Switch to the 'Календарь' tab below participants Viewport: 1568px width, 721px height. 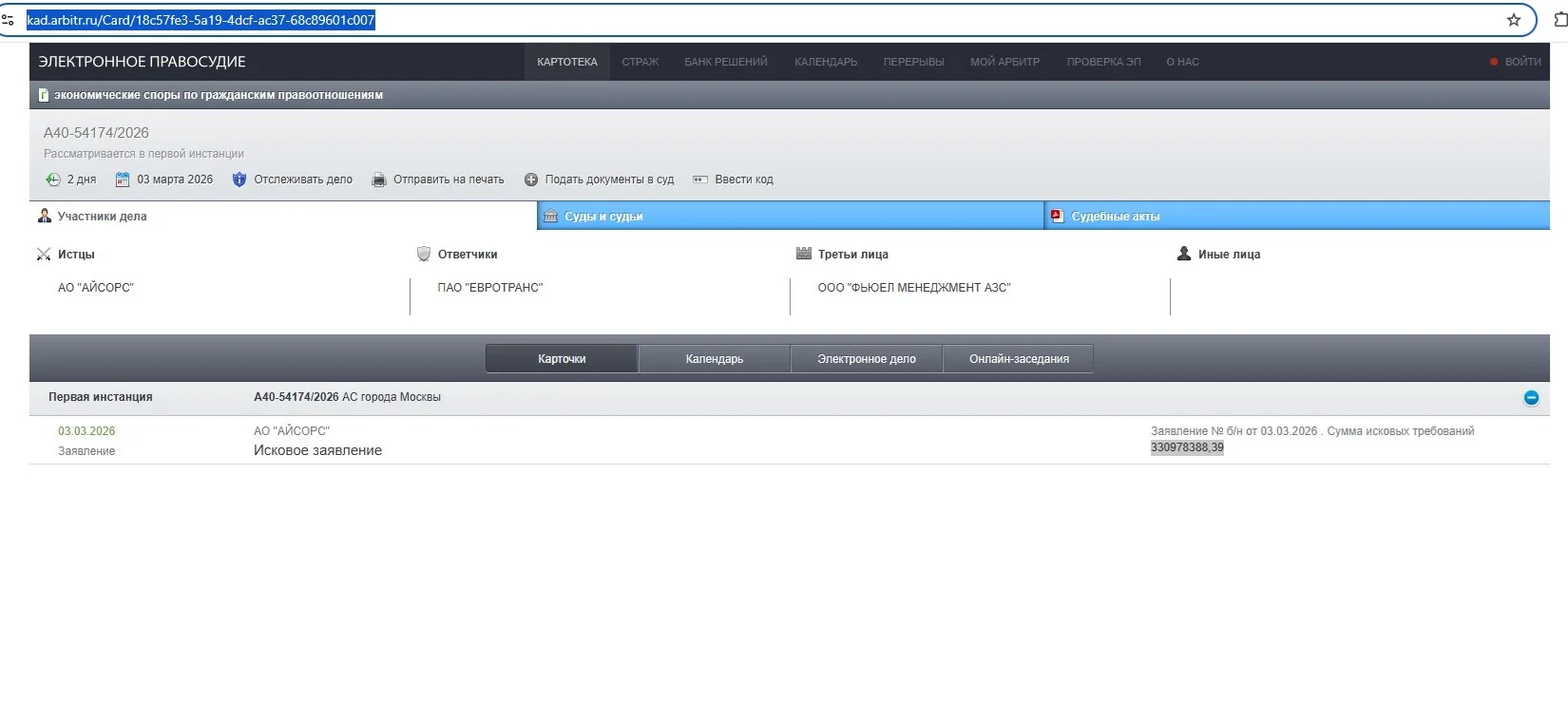tap(715, 359)
